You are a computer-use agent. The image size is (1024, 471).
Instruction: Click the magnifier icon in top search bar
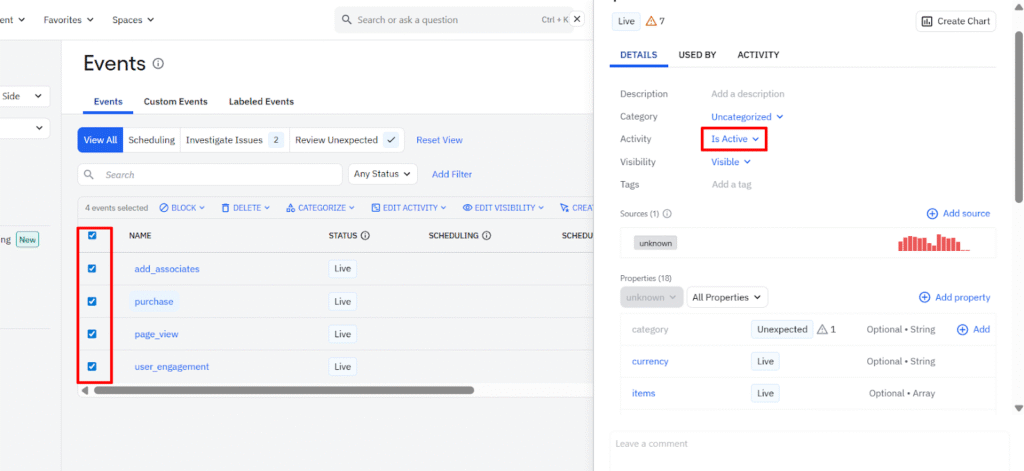click(x=346, y=20)
